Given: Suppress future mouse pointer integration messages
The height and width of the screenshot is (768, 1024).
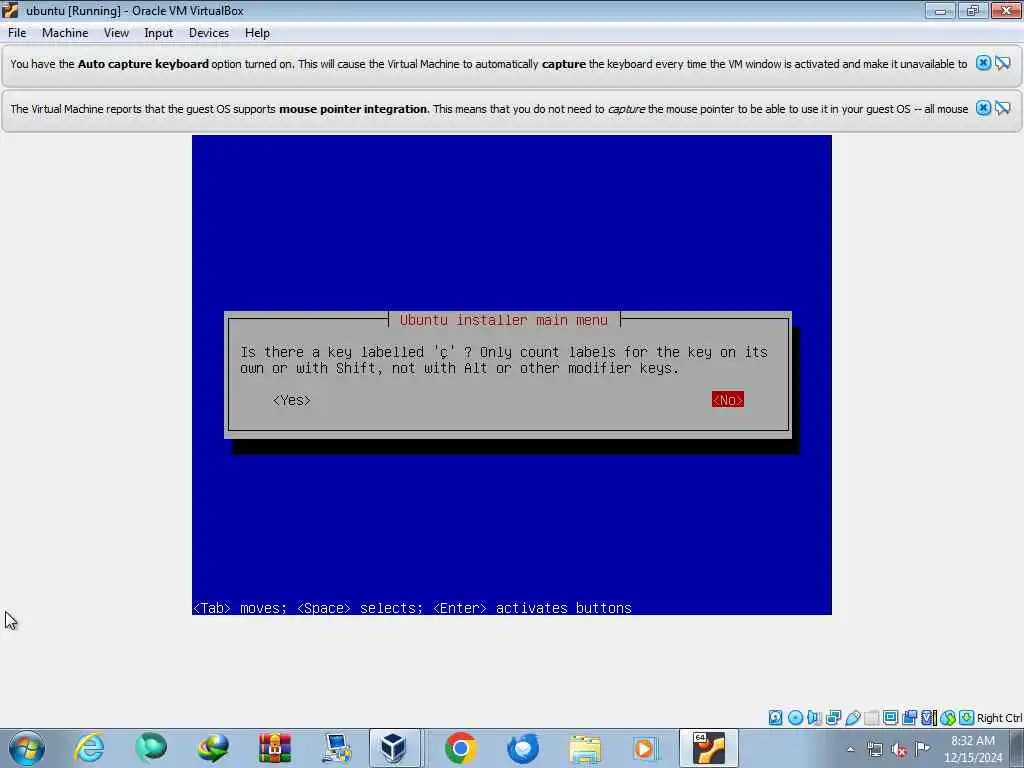Looking at the screenshot, I should (x=1003, y=108).
